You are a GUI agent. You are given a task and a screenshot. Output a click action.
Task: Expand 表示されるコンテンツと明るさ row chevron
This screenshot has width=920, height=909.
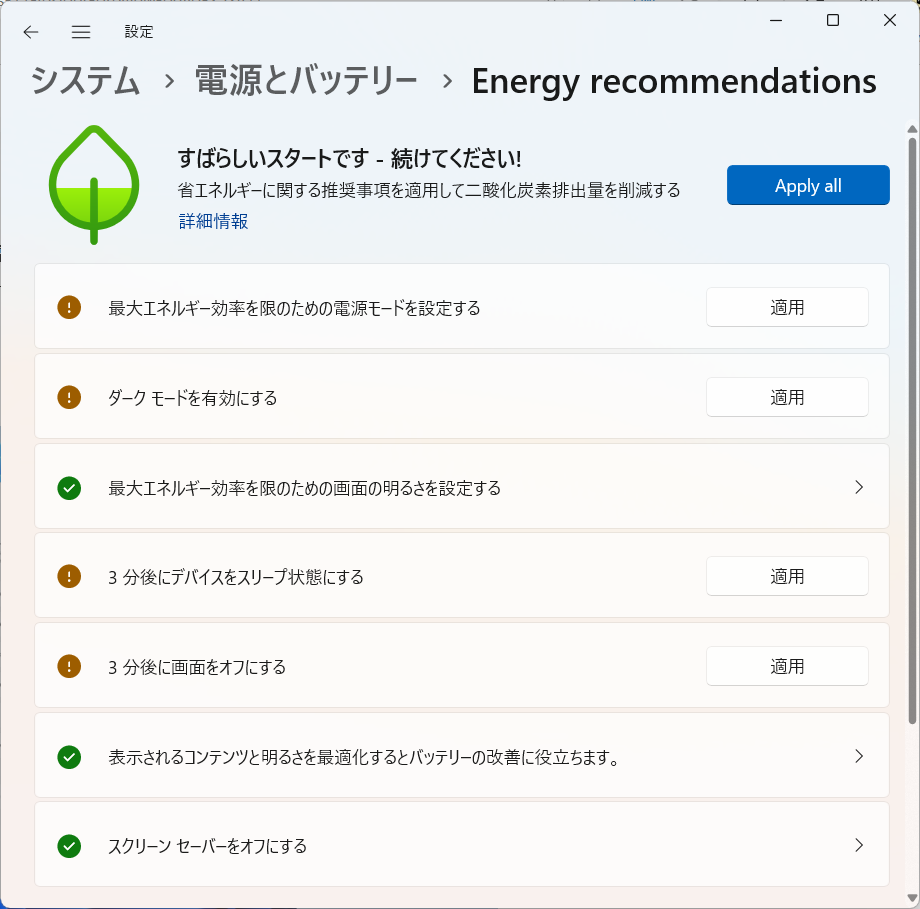pos(859,756)
